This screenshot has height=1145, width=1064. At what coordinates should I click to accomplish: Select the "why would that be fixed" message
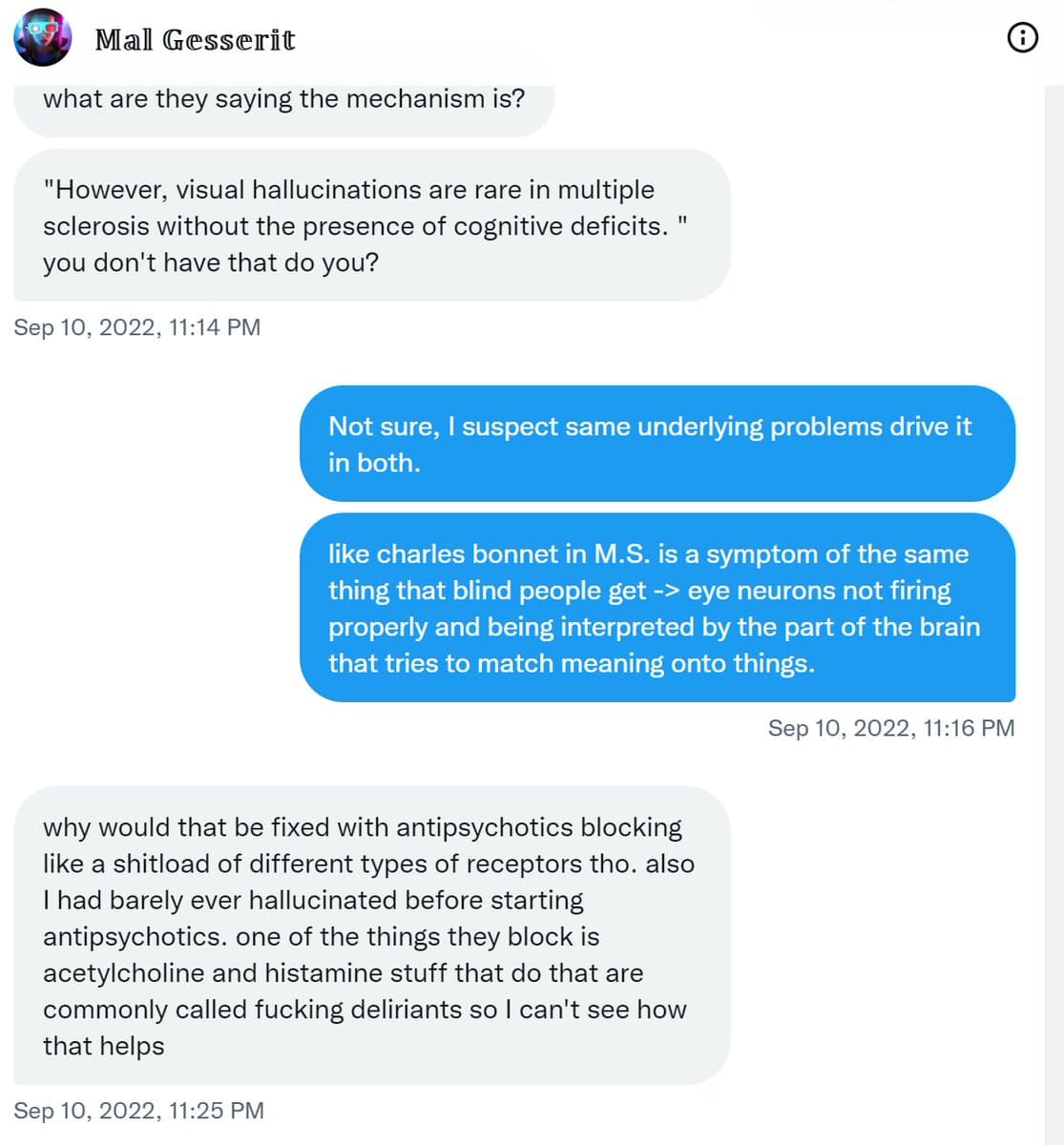(x=371, y=935)
